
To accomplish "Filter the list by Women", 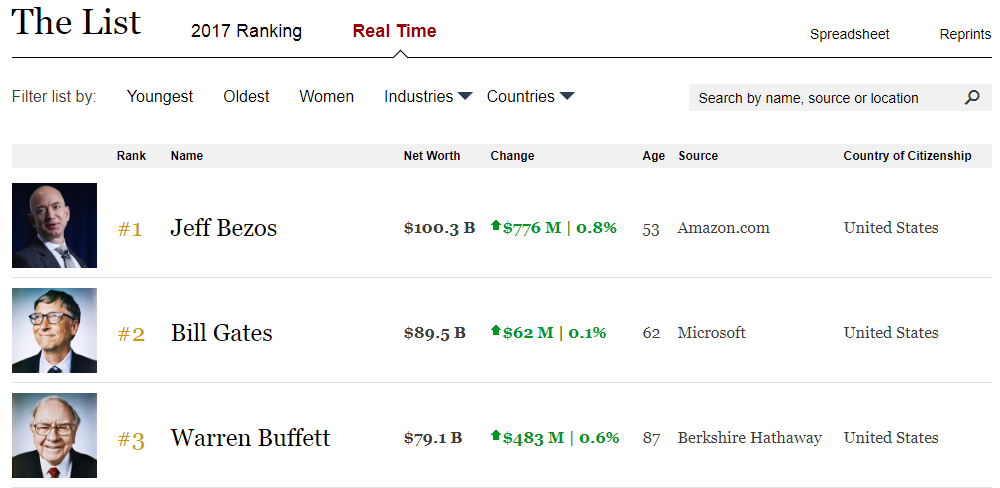I will (326, 97).
